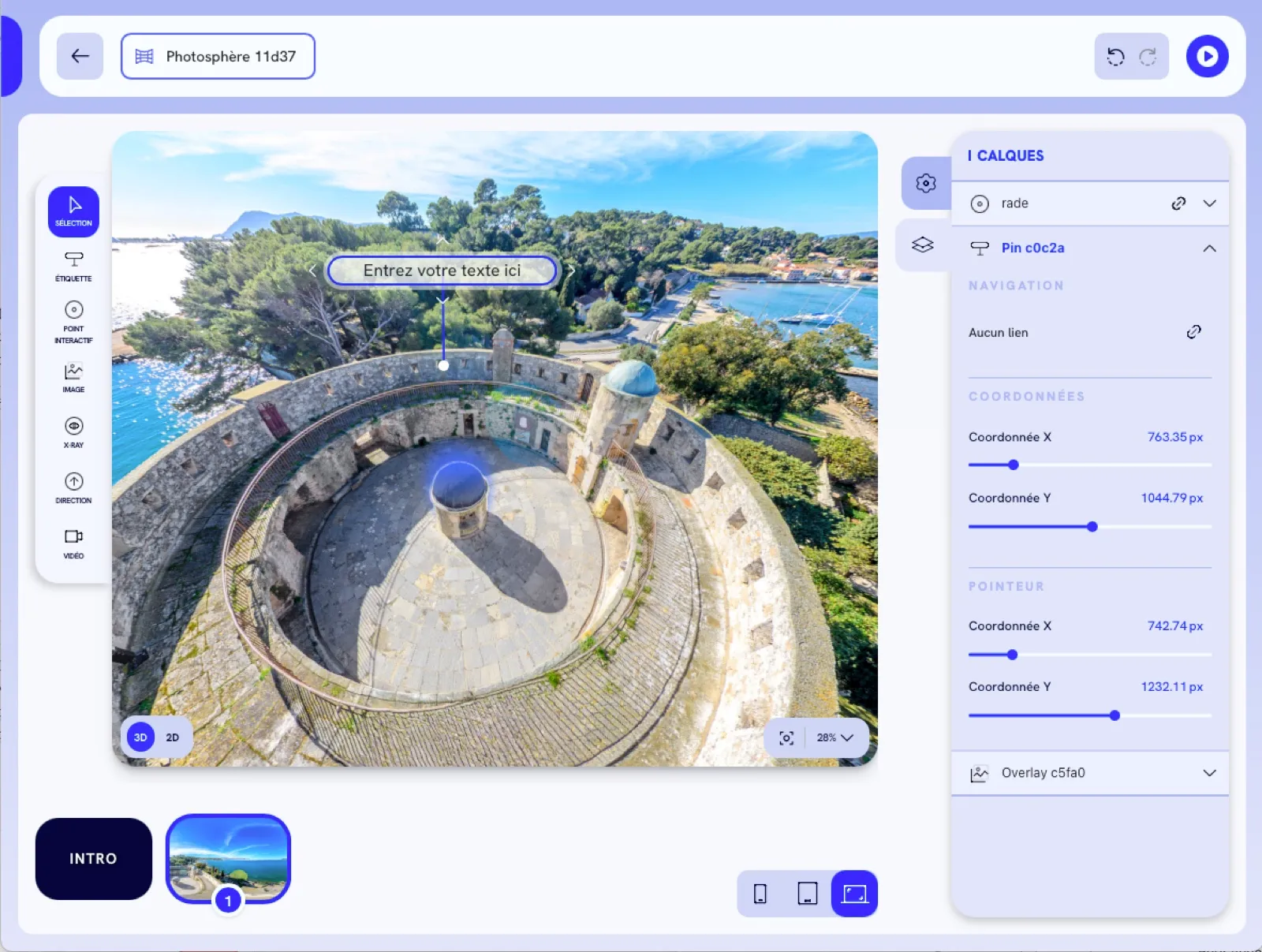This screenshot has width=1262, height=952.
Task: Open the 28% zoom dropdown
Action: point(835,737)
